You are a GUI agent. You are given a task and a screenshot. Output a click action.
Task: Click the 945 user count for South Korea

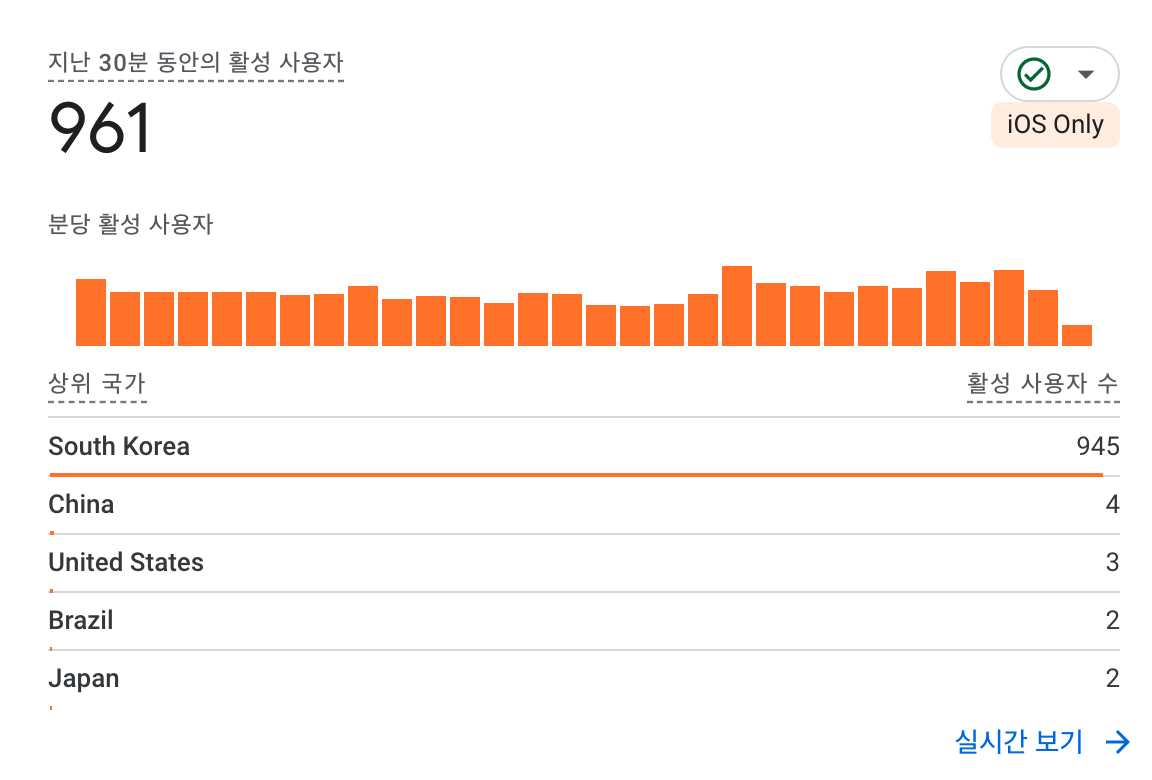[x=1098, y=446]
